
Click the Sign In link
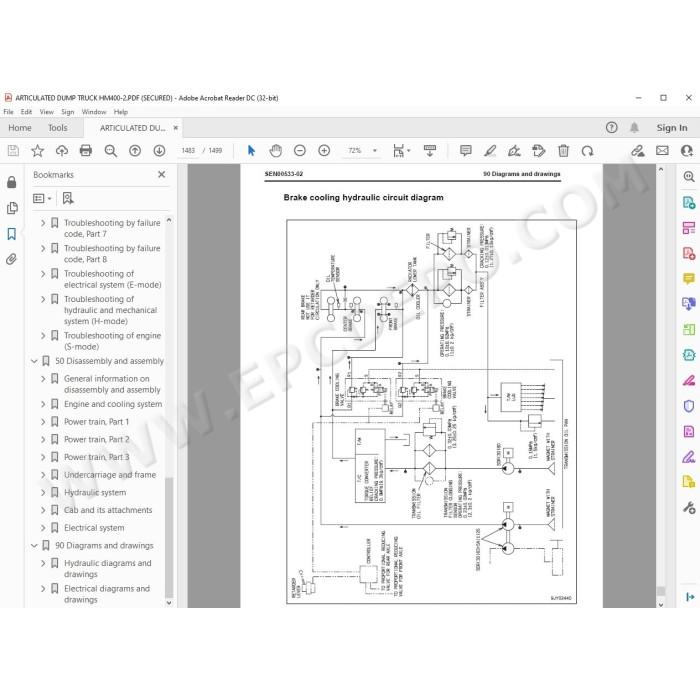(671, 128)
